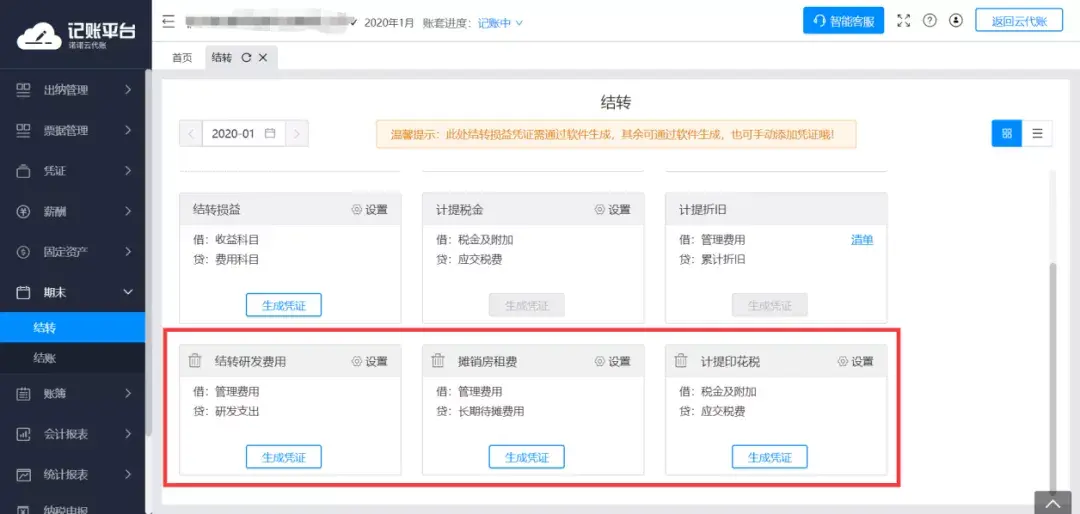Open 设置 for 计提税金 card
Viewport: 1080px width, 514px height.
tap(612, 210)
